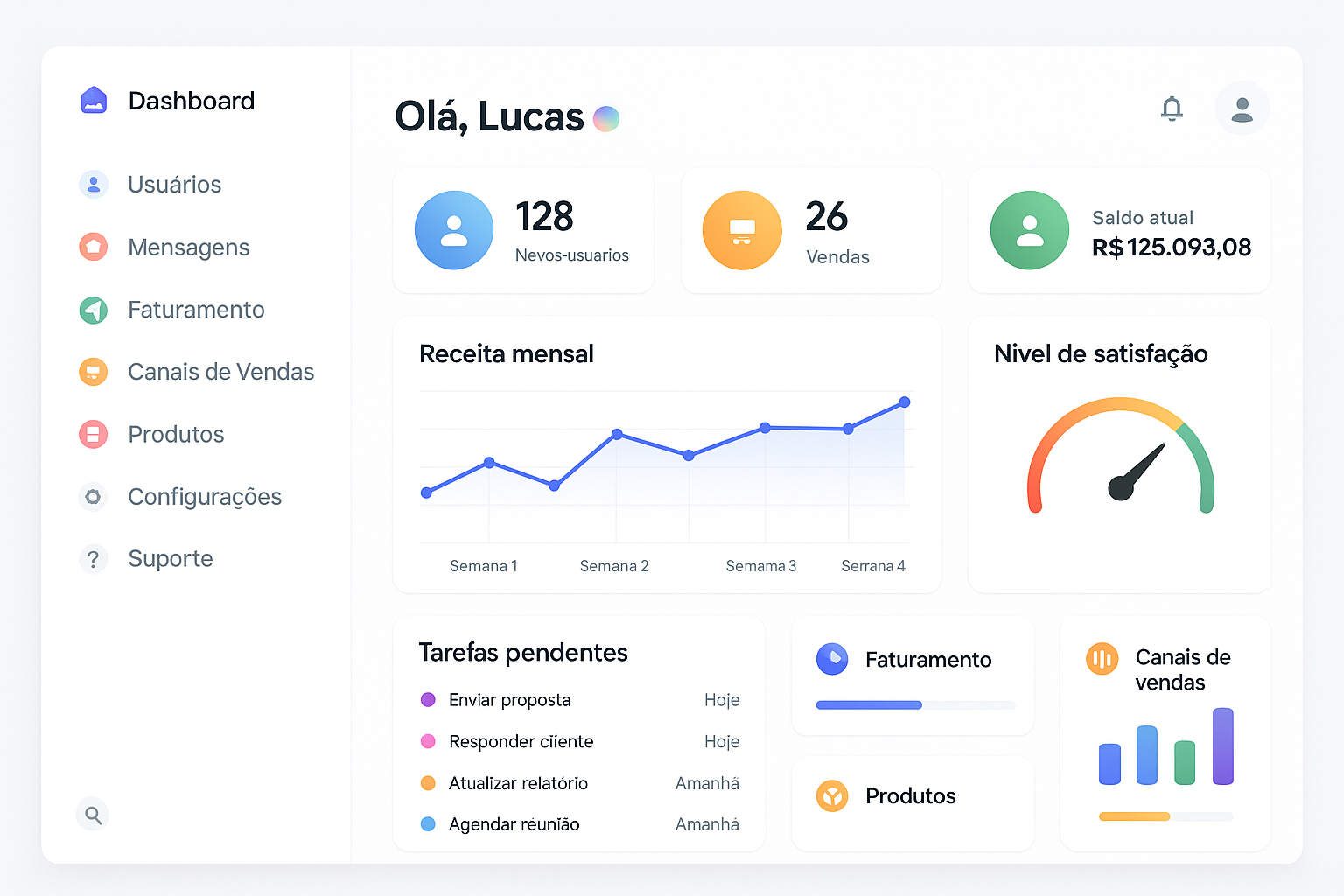Click the Dashboard home logo icon
Viewport: 1344px width, 896px height.
94,101
